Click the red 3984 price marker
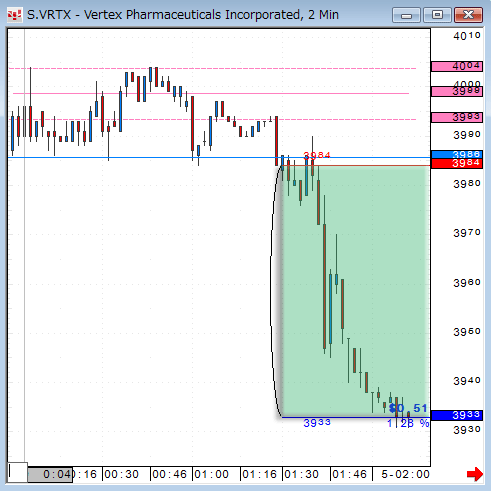 (457, 163)
